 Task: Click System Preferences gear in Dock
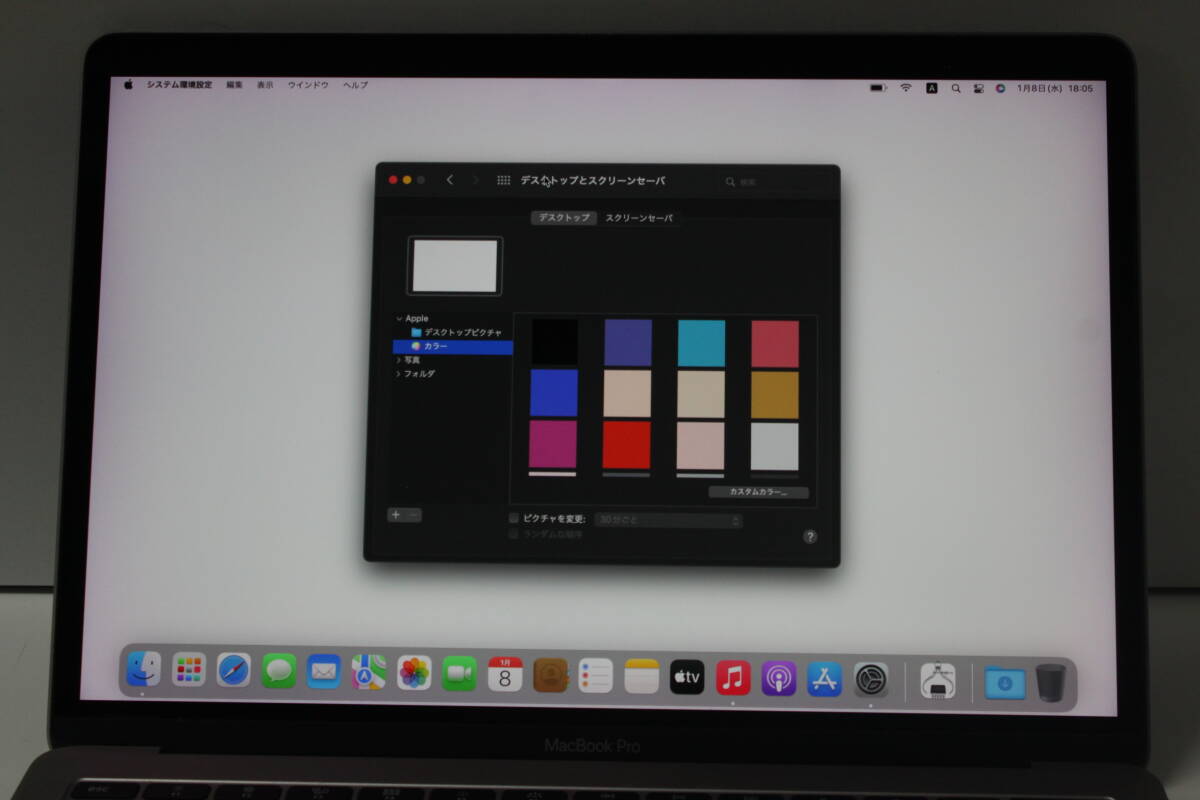[871, 680]
